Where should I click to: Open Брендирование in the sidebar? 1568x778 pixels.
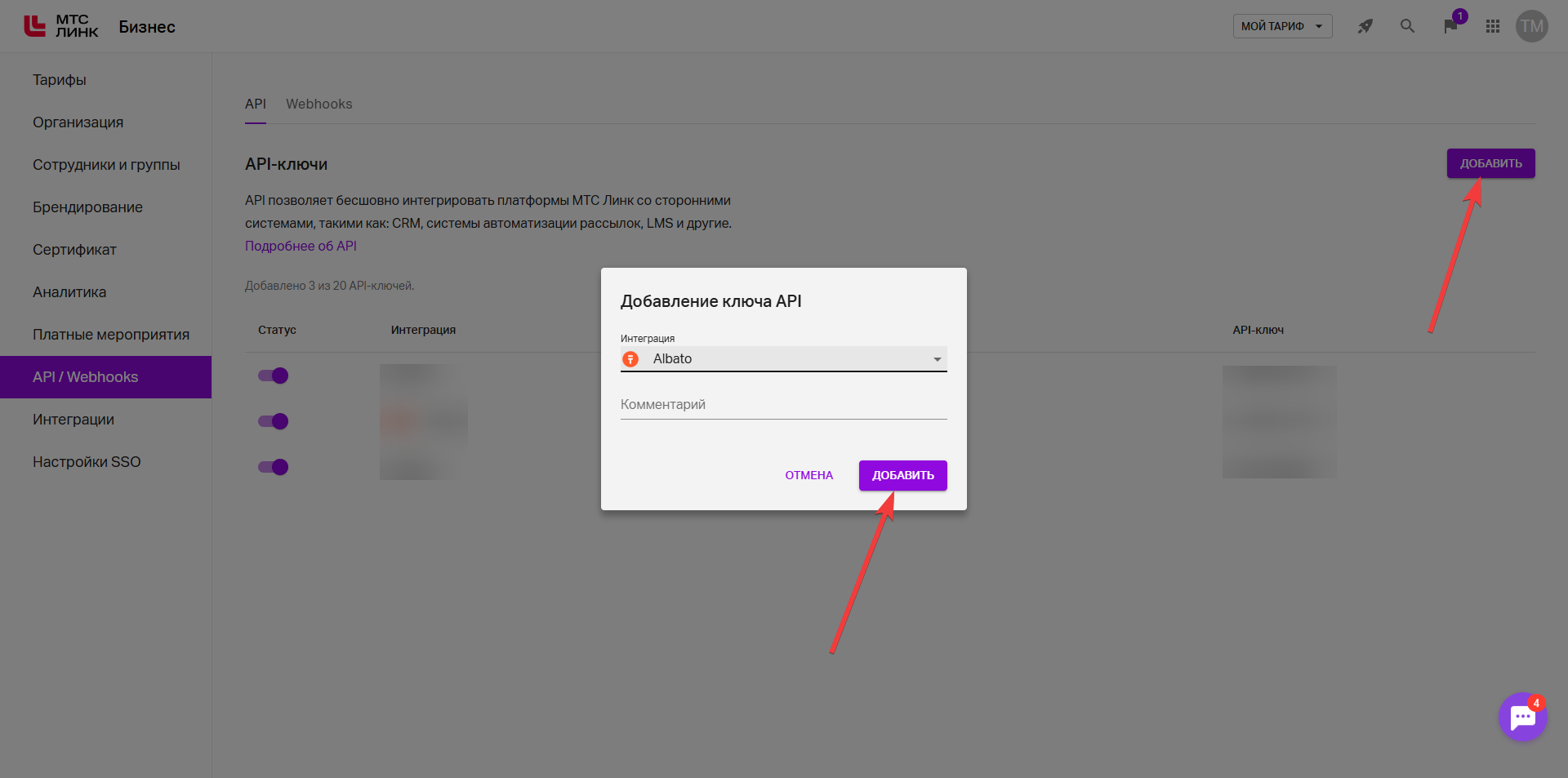(105, 207)
